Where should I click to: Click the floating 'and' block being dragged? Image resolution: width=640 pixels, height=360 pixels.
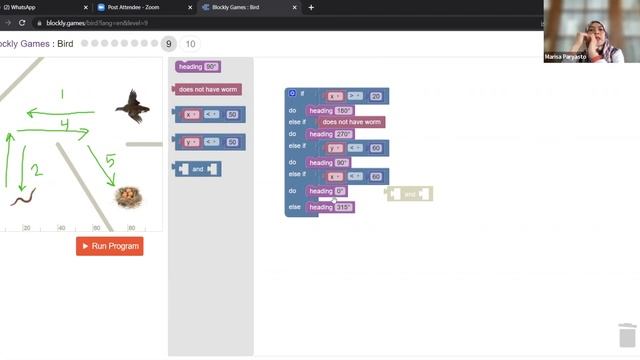pyautogui.click(x=409, y=194)
